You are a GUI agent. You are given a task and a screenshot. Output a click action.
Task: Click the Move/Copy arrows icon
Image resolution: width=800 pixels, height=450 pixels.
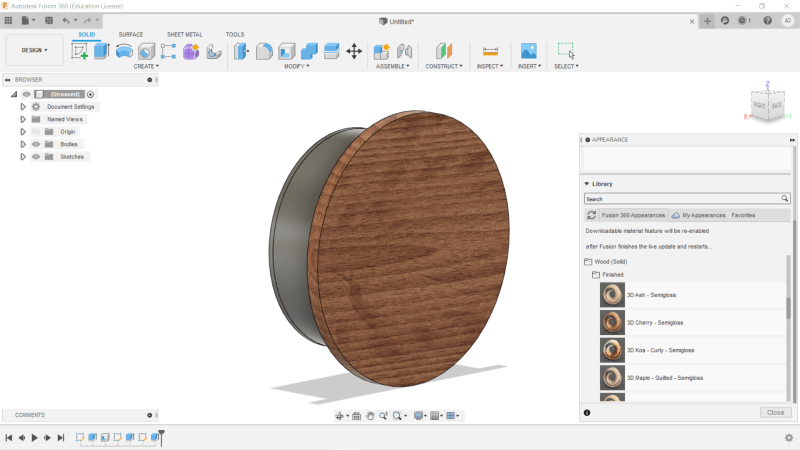(353, 51)
